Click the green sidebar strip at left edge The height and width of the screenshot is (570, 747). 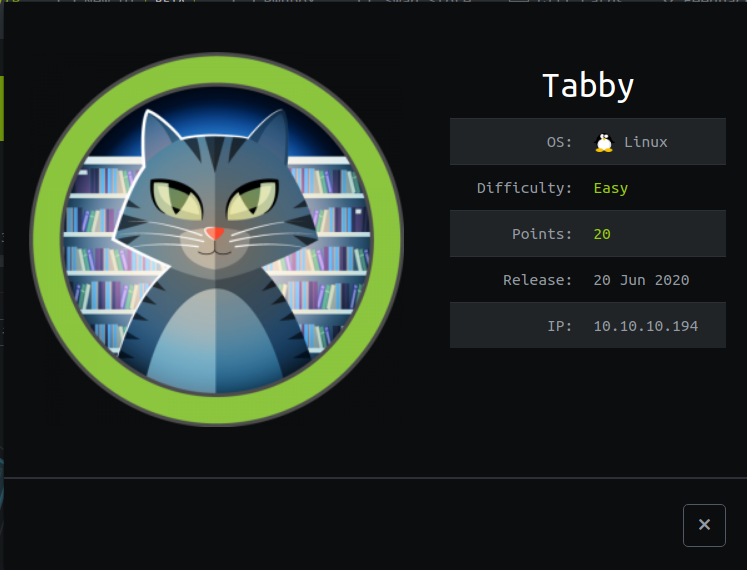point(2,108)
